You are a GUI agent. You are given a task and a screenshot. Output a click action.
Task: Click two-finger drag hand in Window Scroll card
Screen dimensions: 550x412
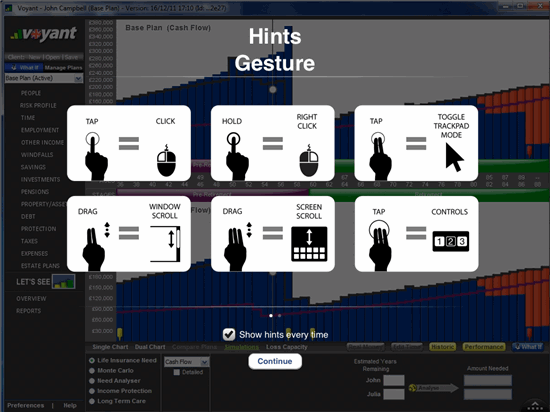coord(93,249)
